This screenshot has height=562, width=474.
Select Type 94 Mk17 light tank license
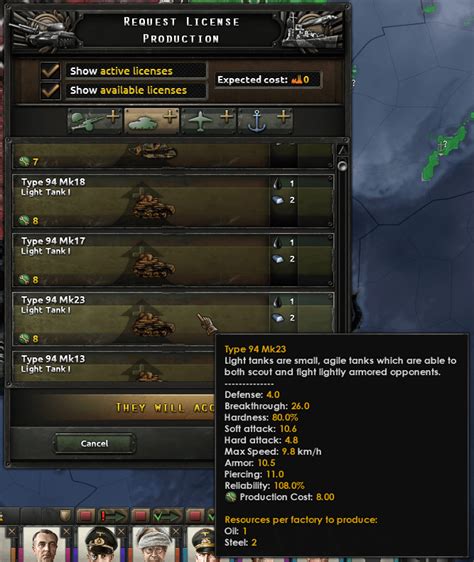173,260
